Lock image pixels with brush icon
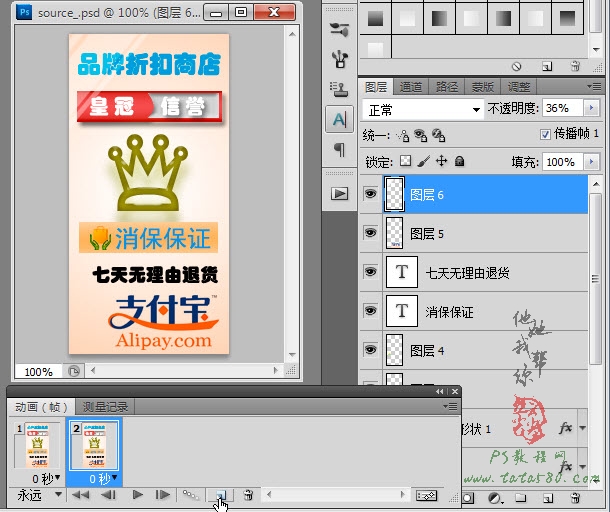The image size is (610, 512). tap(423, 161)
